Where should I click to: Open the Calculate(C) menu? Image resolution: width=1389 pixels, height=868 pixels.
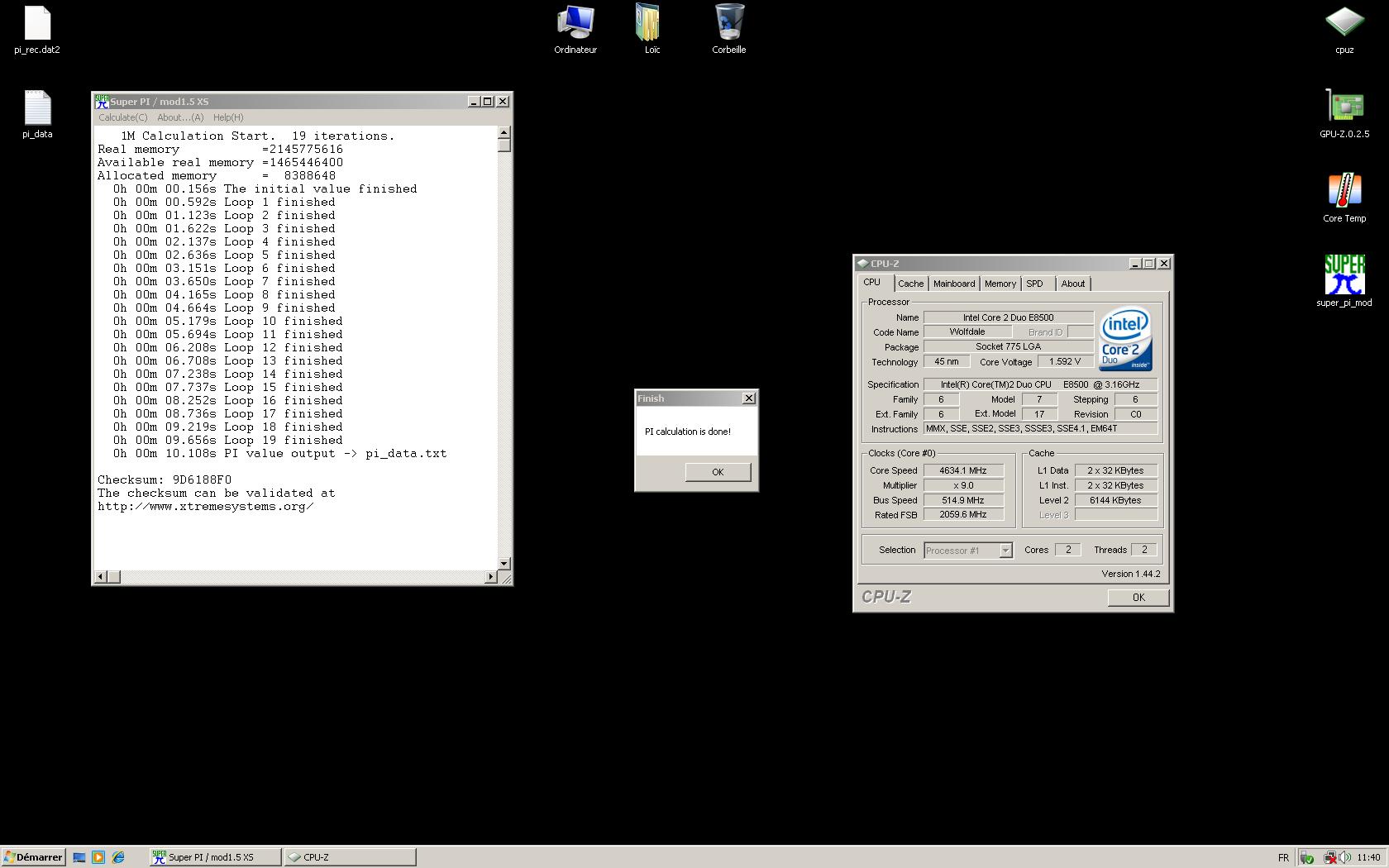[122, 117]
